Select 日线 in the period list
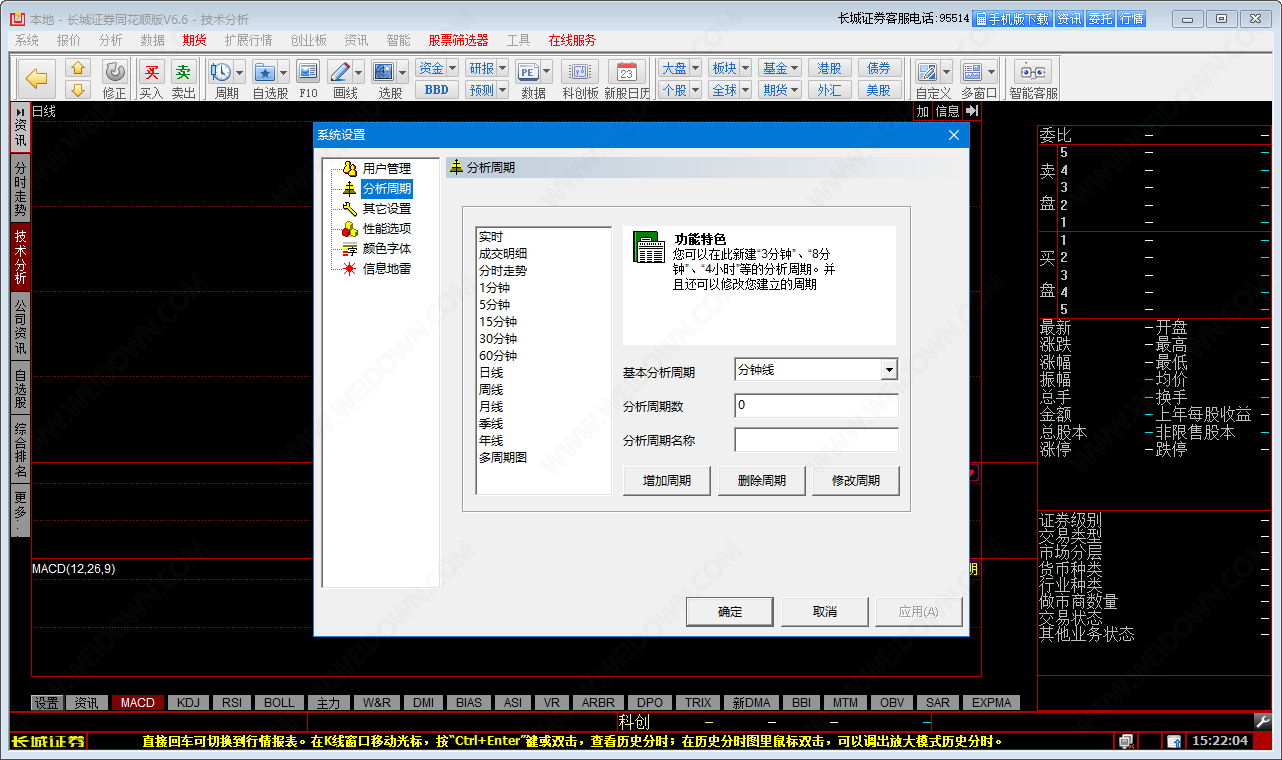The width and height of the screenshot is (1282, 760). (491, 373)
